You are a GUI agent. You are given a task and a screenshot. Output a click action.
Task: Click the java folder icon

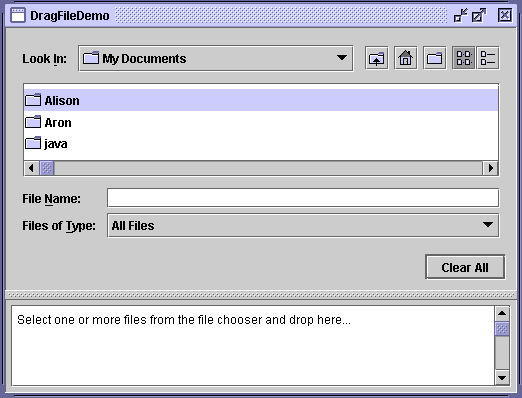pyautogui.click(x=33, y=143)
